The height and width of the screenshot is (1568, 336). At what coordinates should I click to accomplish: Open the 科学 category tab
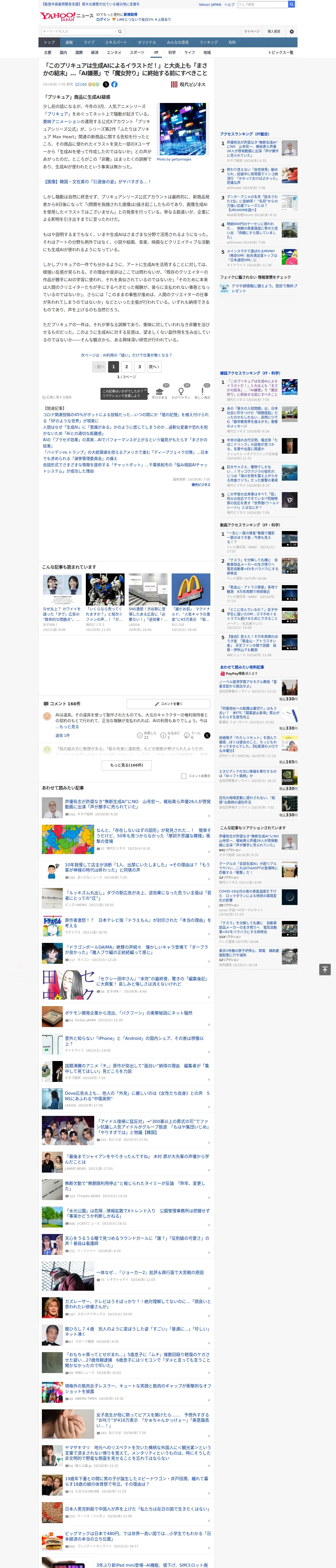[x=172, y=53]
